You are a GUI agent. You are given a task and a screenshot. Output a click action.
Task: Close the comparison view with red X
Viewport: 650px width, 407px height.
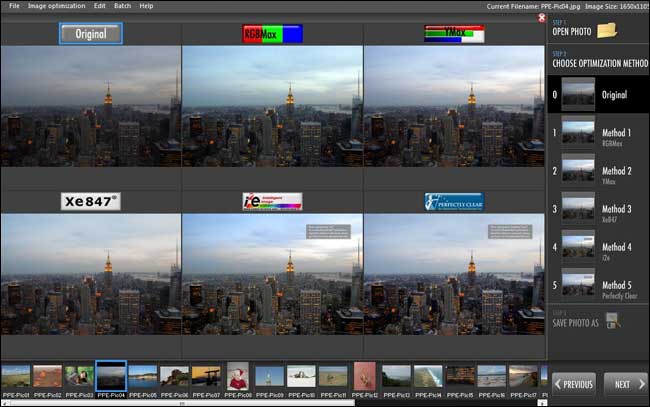(x=541, y=17)
